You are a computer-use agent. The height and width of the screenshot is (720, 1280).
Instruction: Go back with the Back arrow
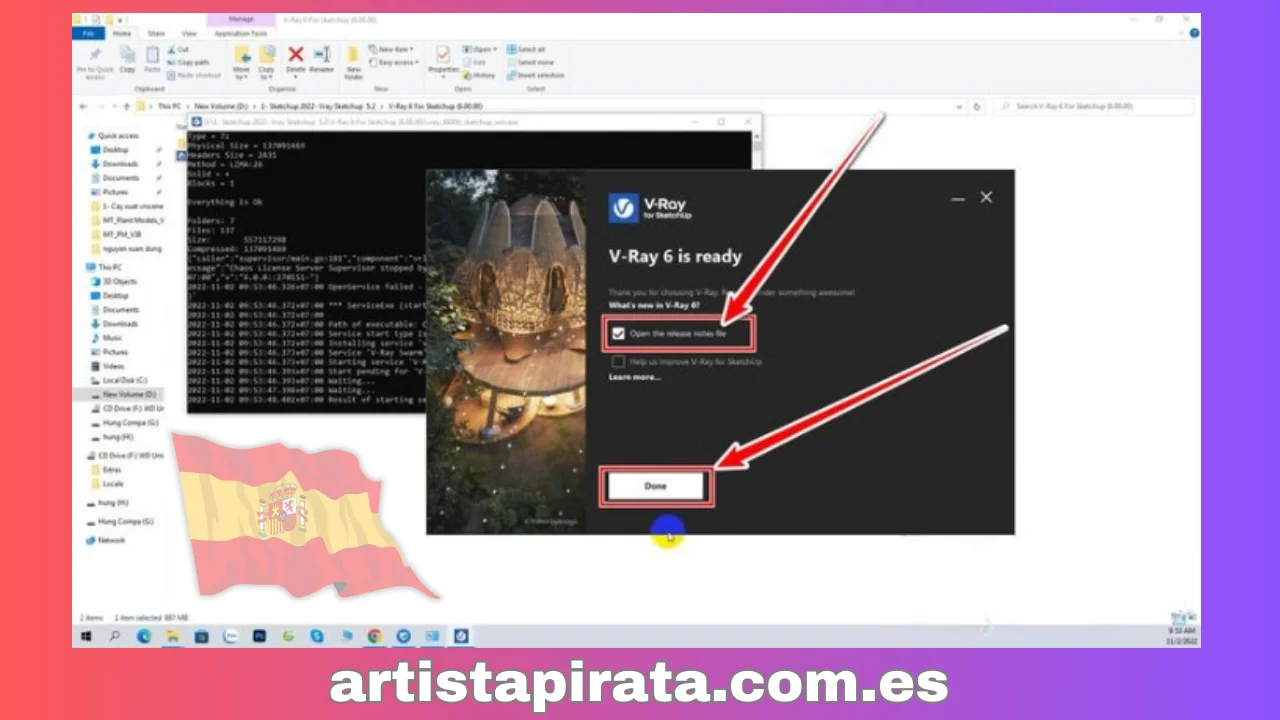(x=83, y=106)
